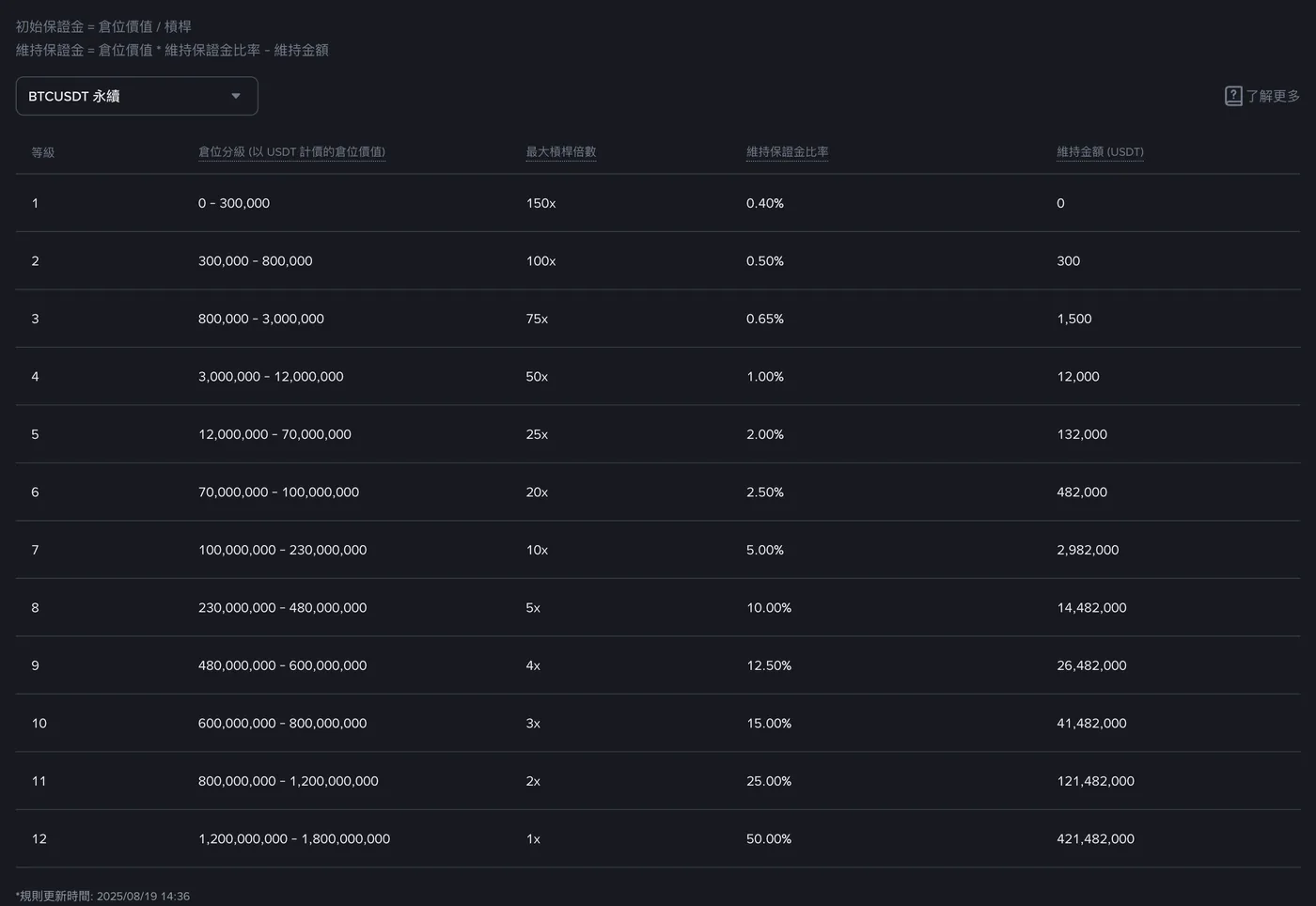Click the 12,000 maintenance amount cell
Viewport: 1316px width, 906px height.
tap(1078, 377)
